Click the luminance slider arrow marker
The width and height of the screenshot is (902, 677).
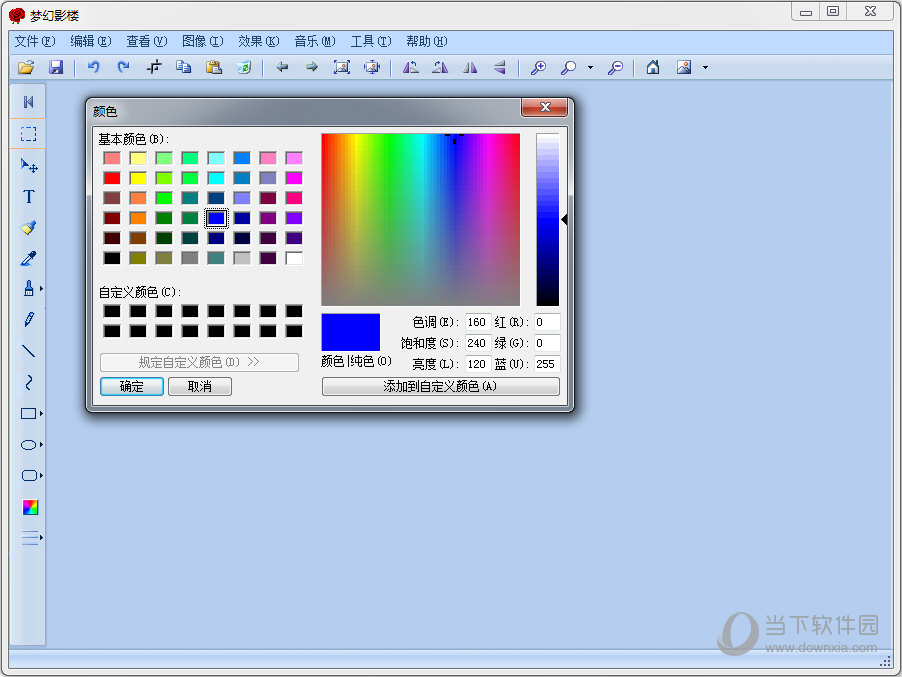tap(564, 219)
